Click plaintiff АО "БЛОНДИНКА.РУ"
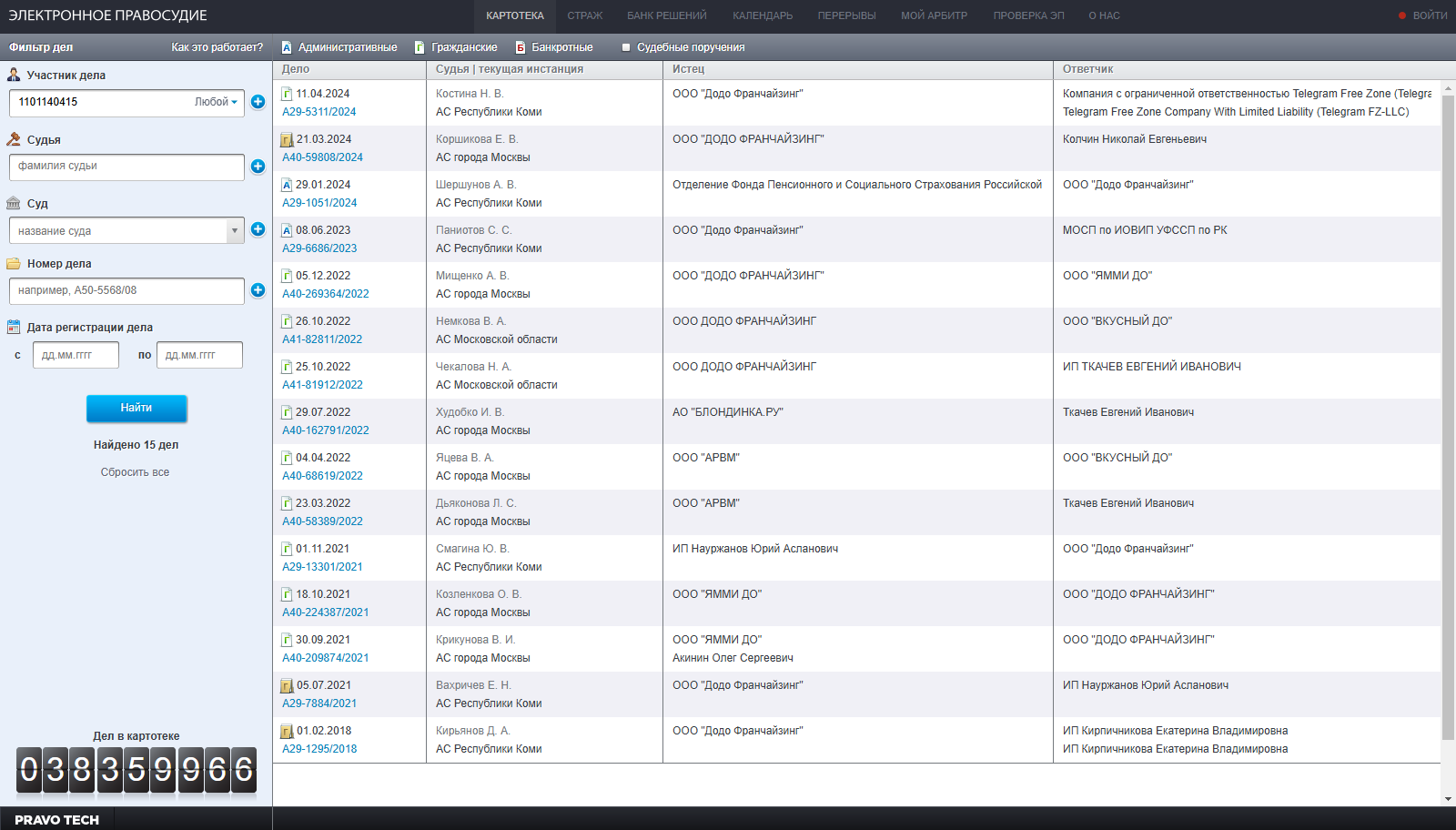1456x830 pixels. 728,412
